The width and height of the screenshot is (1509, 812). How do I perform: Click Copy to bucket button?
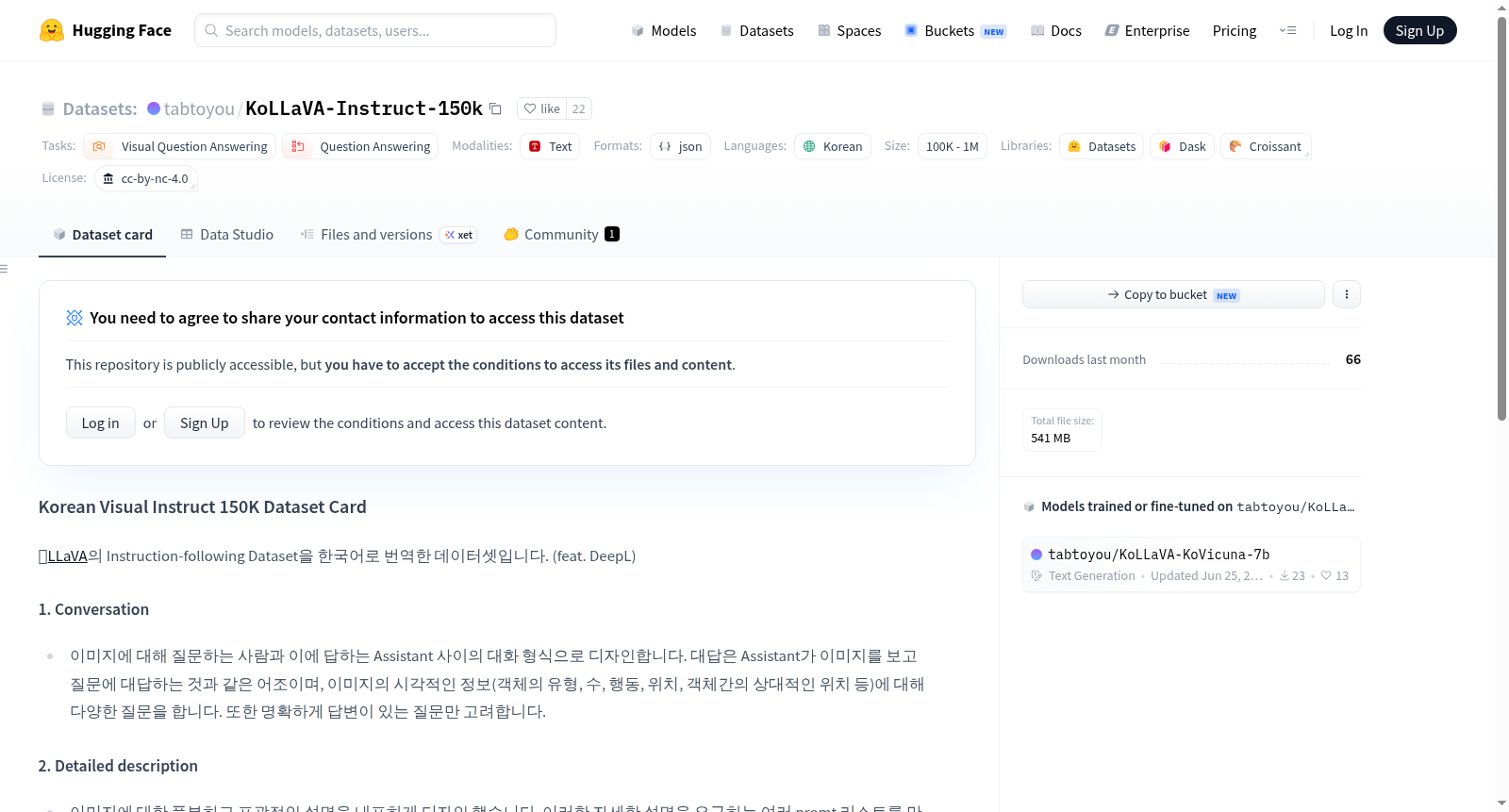[x=1173, y=294]
